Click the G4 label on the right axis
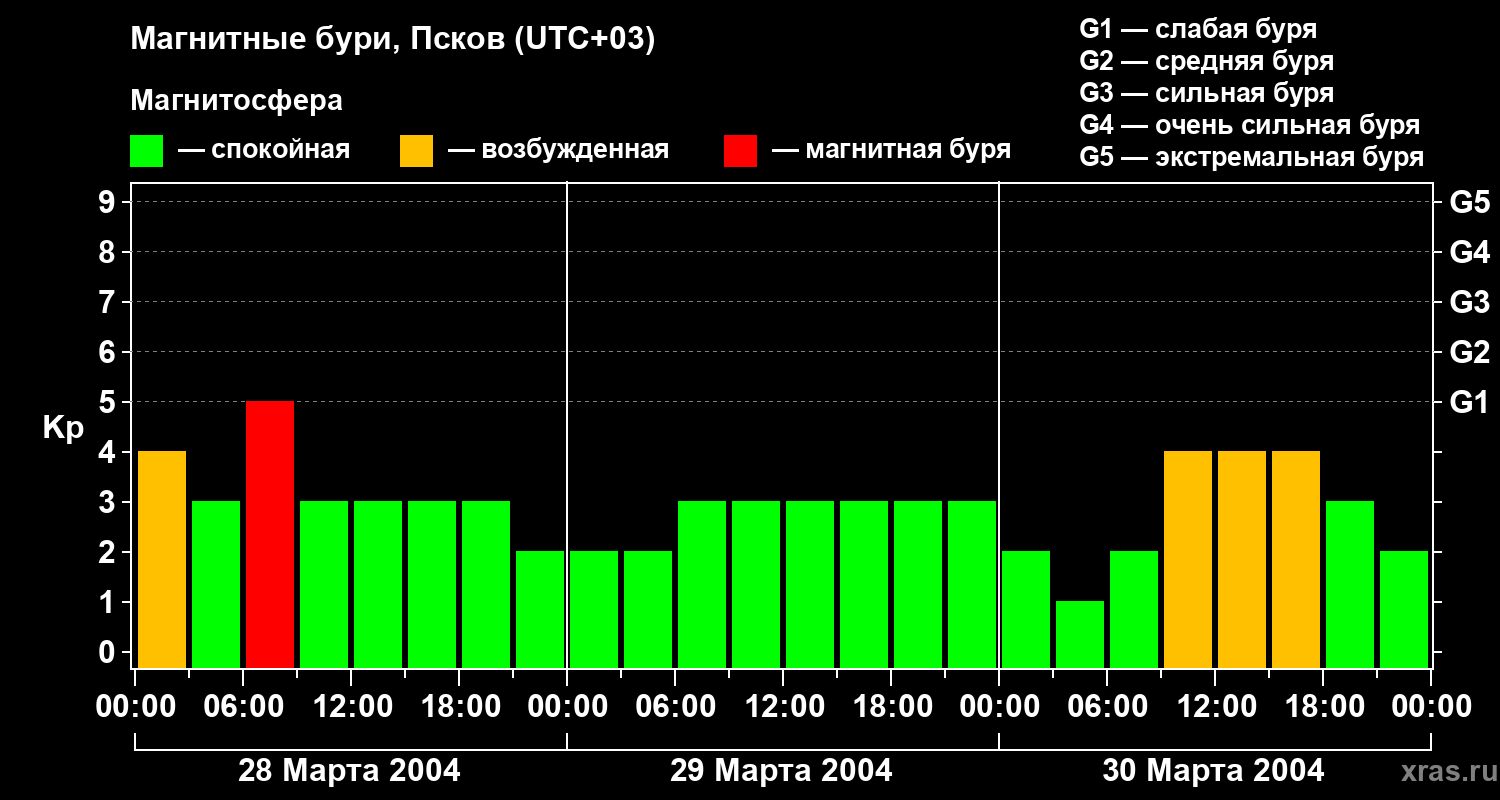Viewport: 1500px width, 800px height. (1469, 252)
